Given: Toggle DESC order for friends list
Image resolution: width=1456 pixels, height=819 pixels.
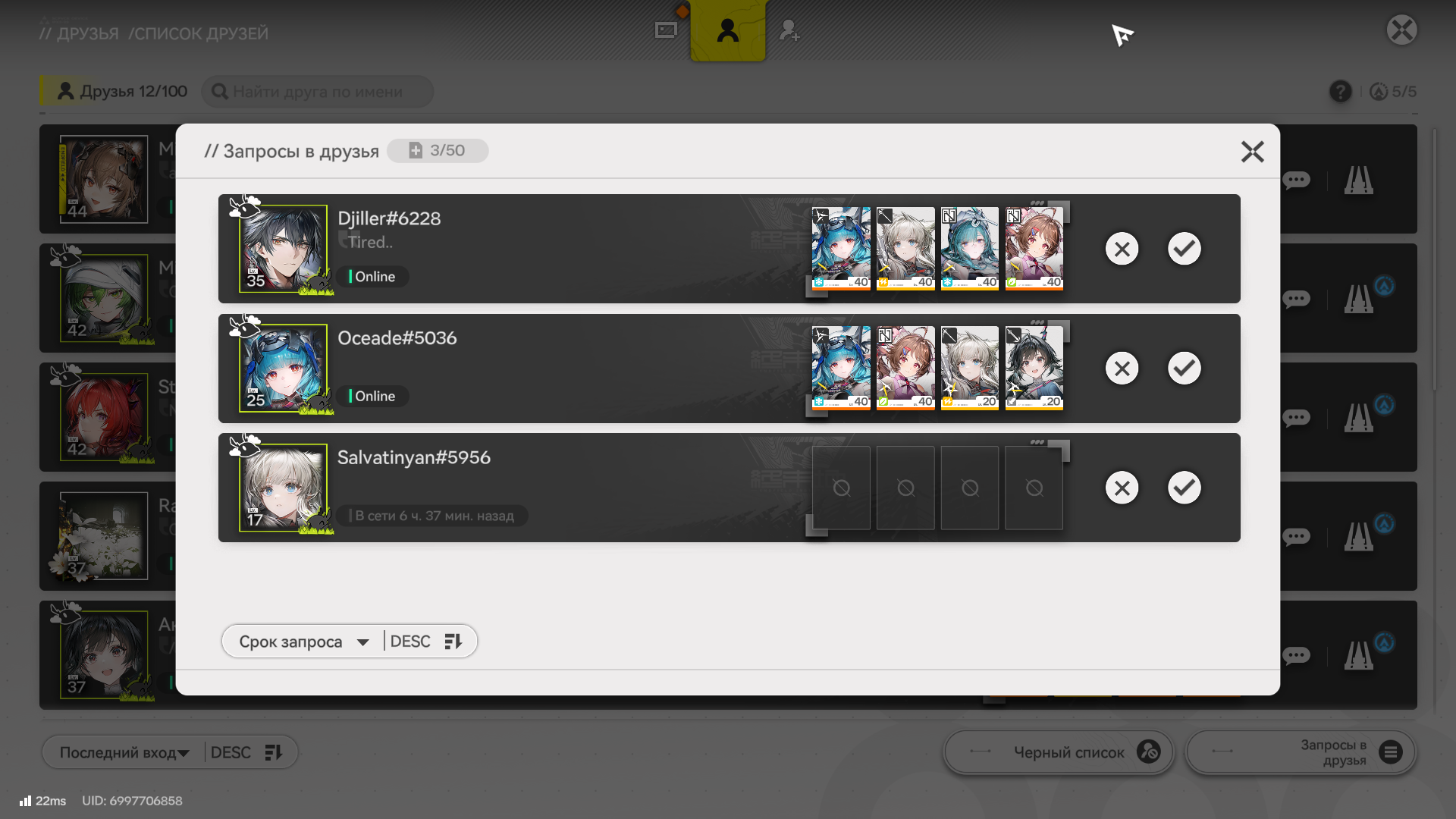Looking at the screenshot, I should coord(247,752).
